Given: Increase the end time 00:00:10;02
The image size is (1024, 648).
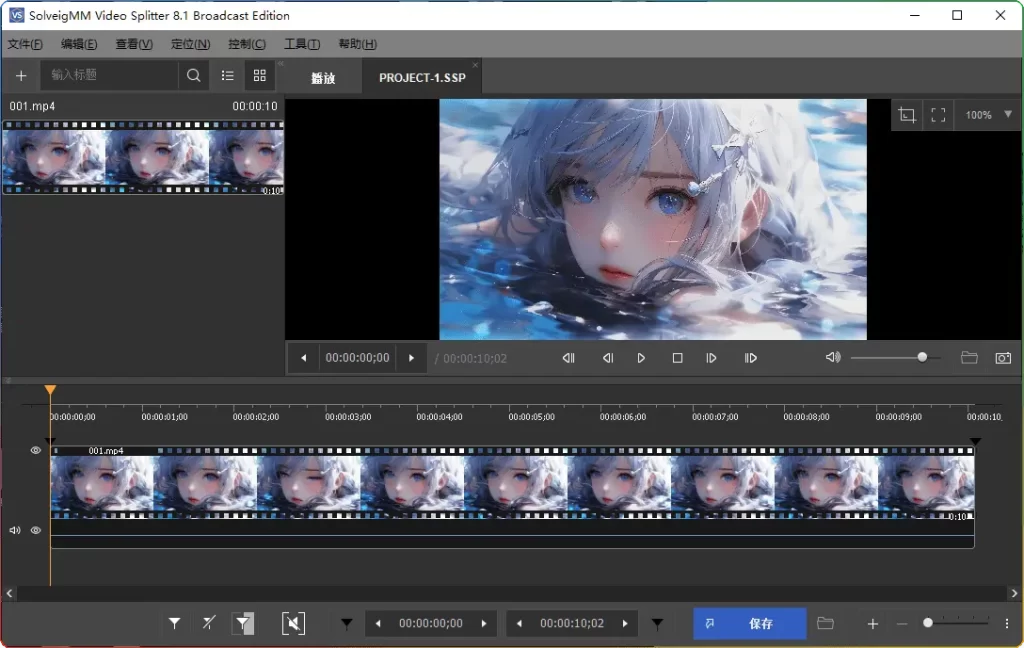Looking at the screenshot, I should pyautogui.click(x=625, y=623).
